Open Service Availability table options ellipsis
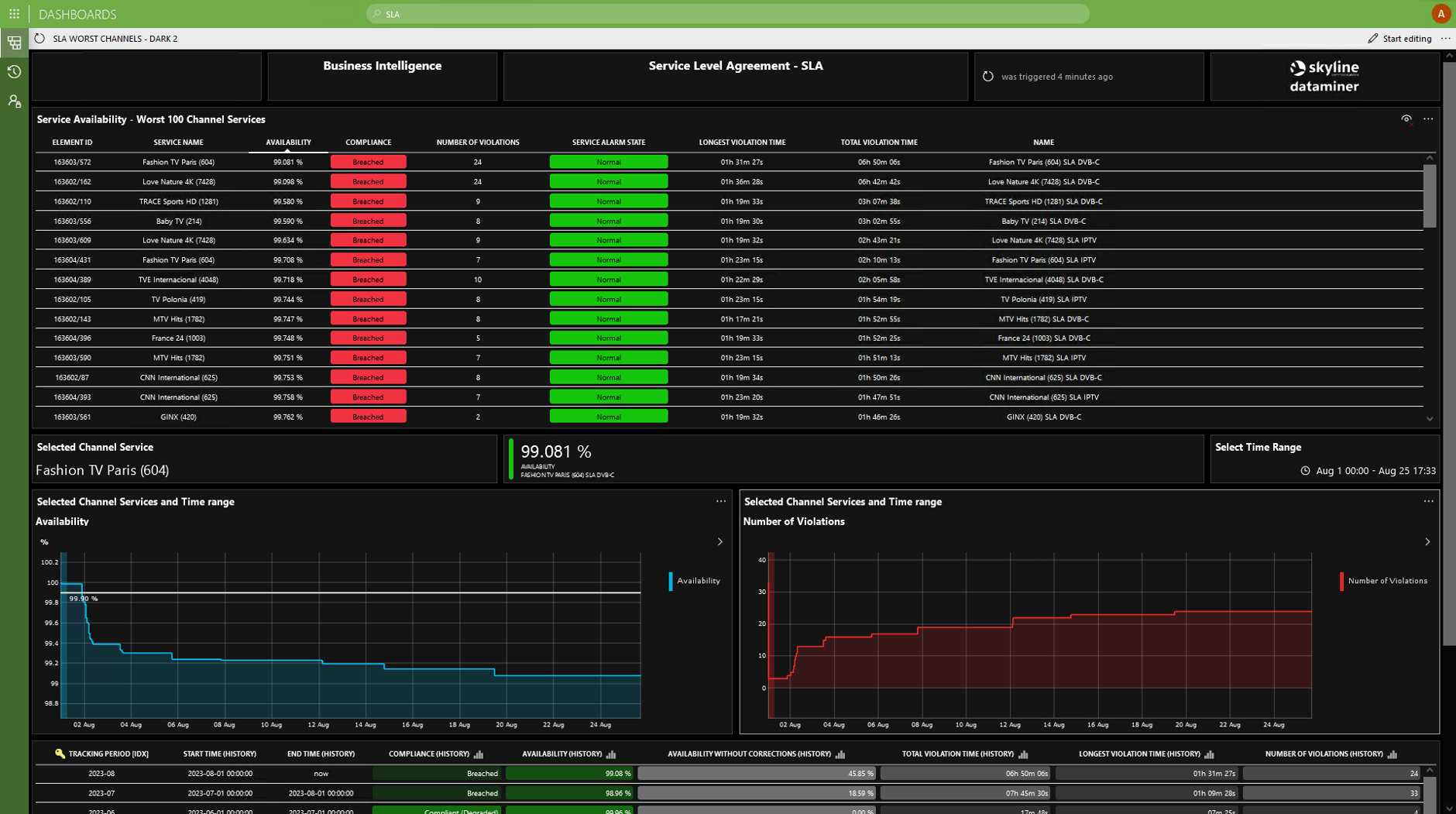 click(1428, 119)
